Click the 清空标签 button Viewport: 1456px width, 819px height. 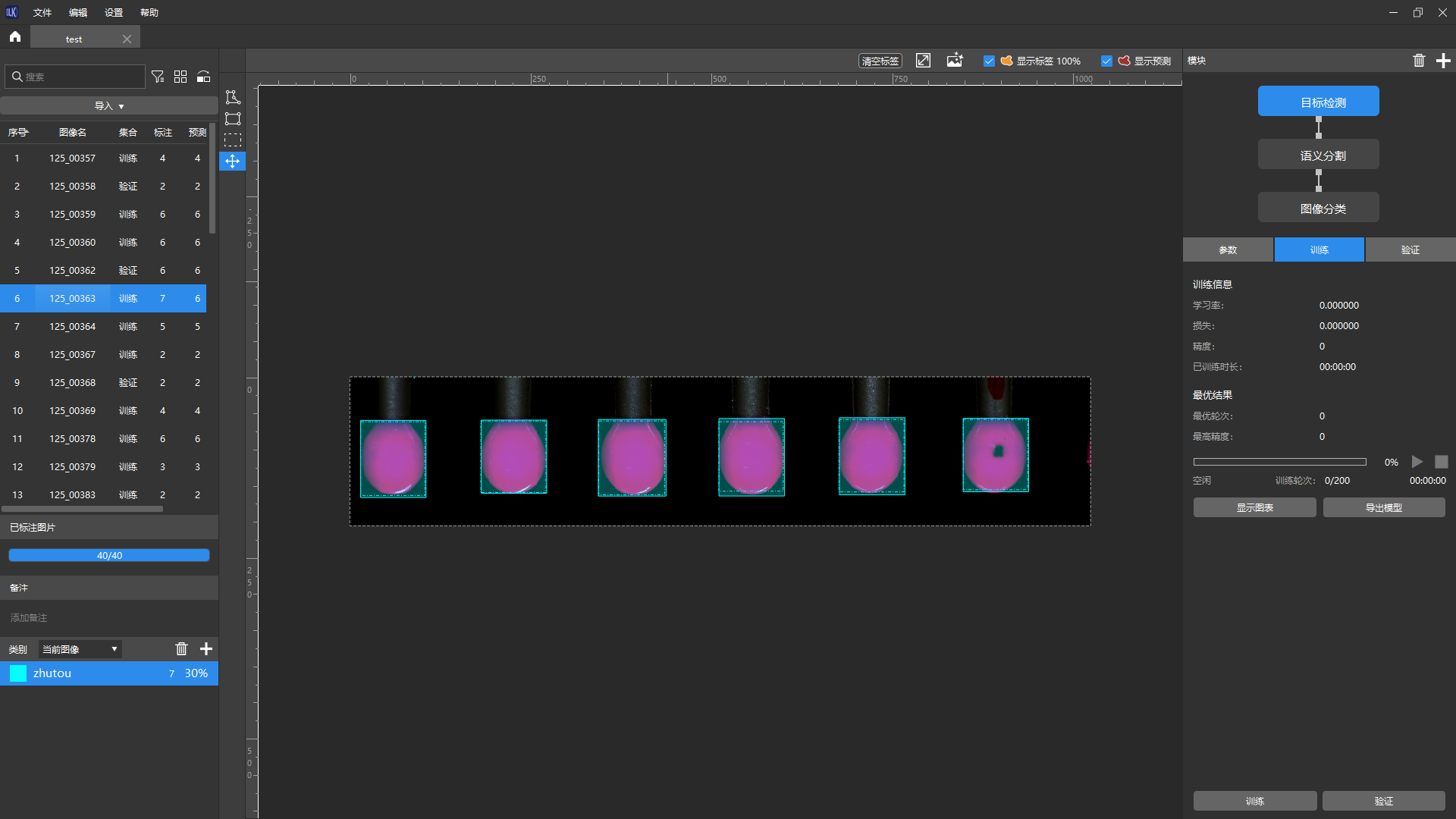[880, 61]
